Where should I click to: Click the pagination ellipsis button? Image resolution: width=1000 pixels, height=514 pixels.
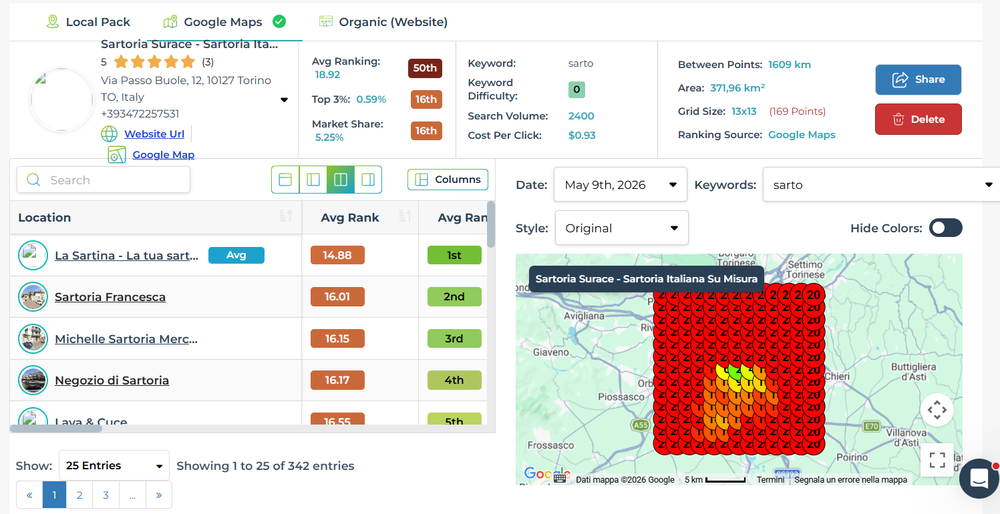(132, 495)
